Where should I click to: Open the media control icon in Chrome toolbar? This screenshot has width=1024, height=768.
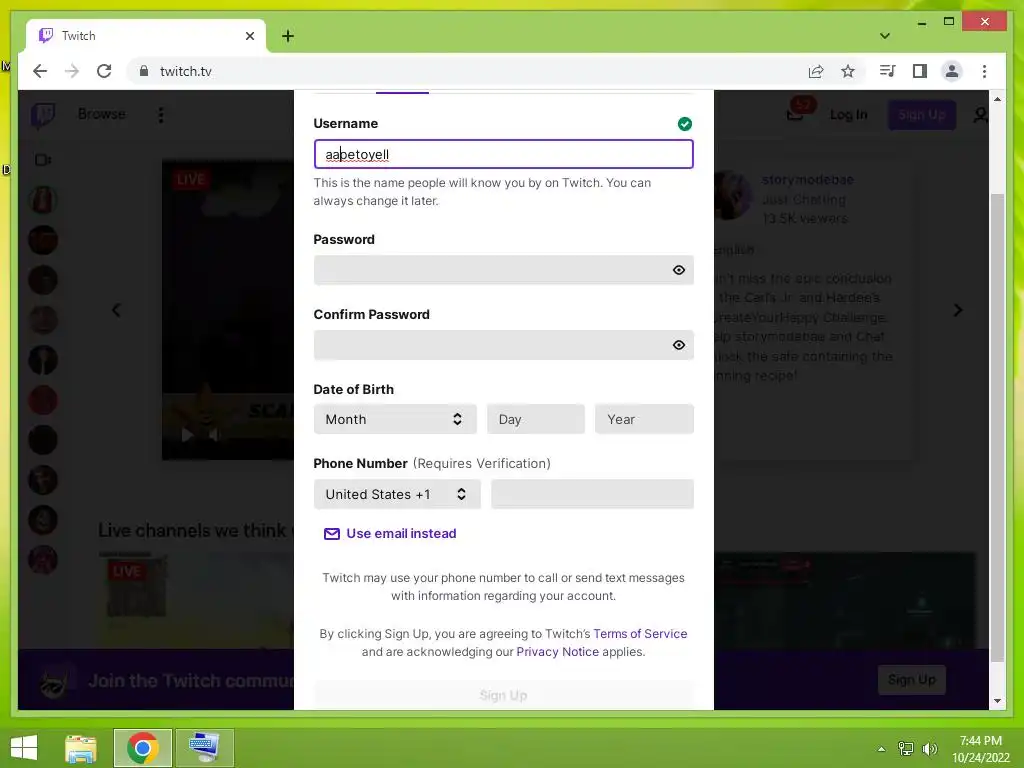[887, 71]
